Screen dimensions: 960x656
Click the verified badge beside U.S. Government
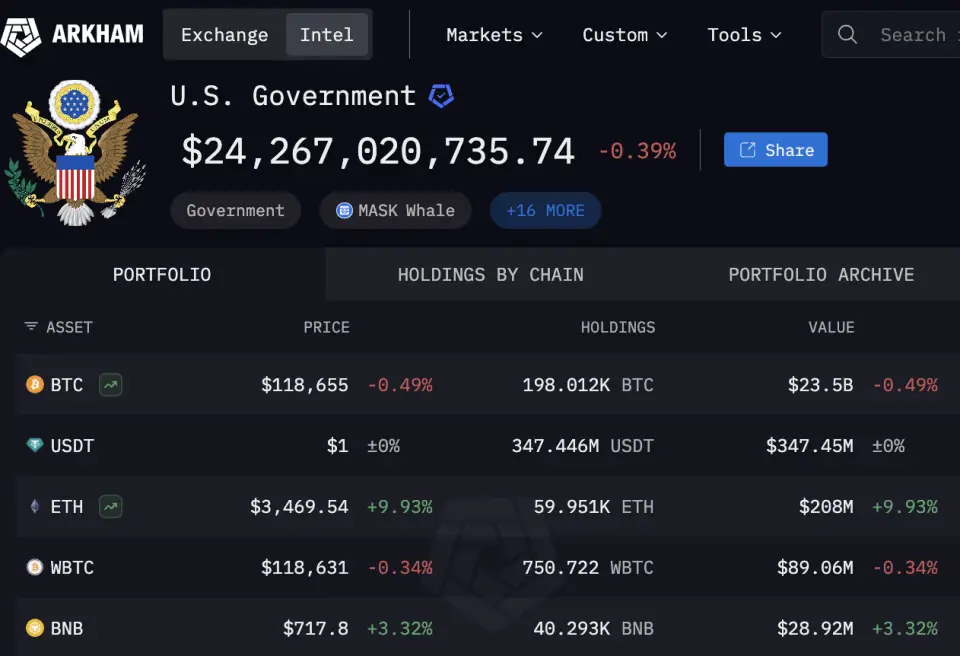tap(441, 96)
